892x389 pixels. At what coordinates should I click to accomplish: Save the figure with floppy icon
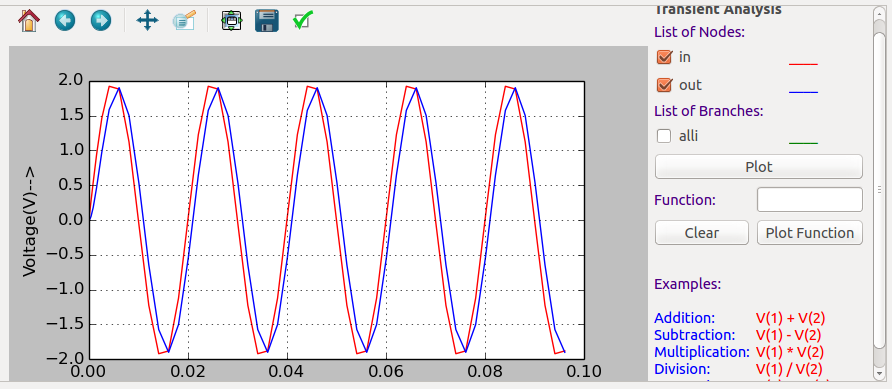point(267,21)
